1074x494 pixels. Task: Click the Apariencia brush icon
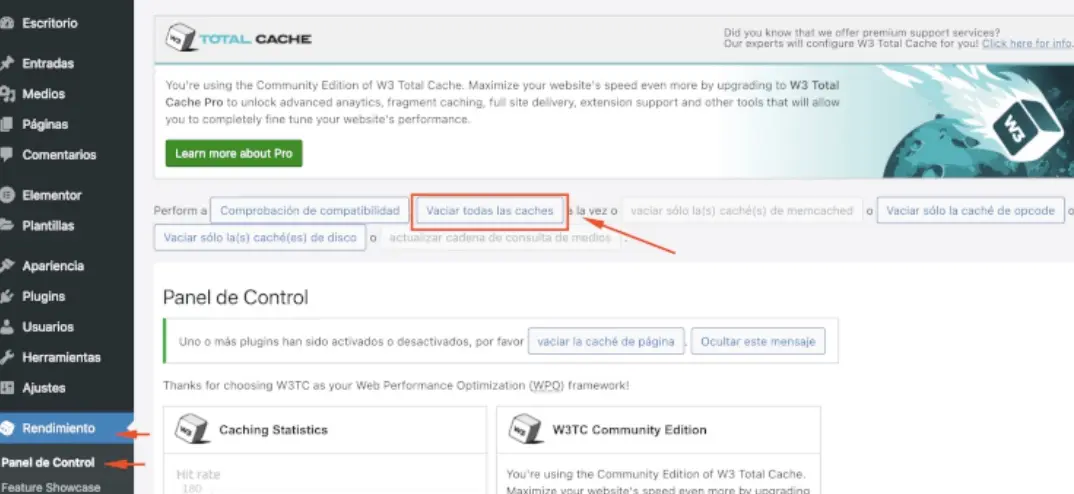(x=6, y=266)
